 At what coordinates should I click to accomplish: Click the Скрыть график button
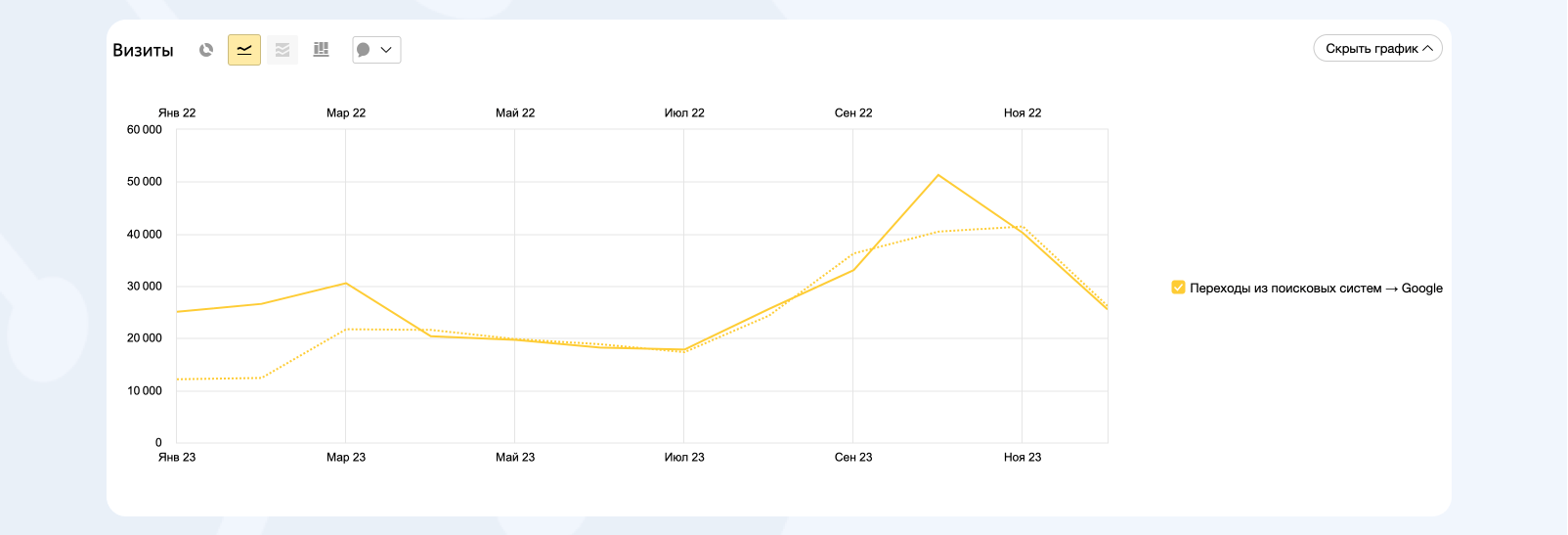[x=1371, y=49]
